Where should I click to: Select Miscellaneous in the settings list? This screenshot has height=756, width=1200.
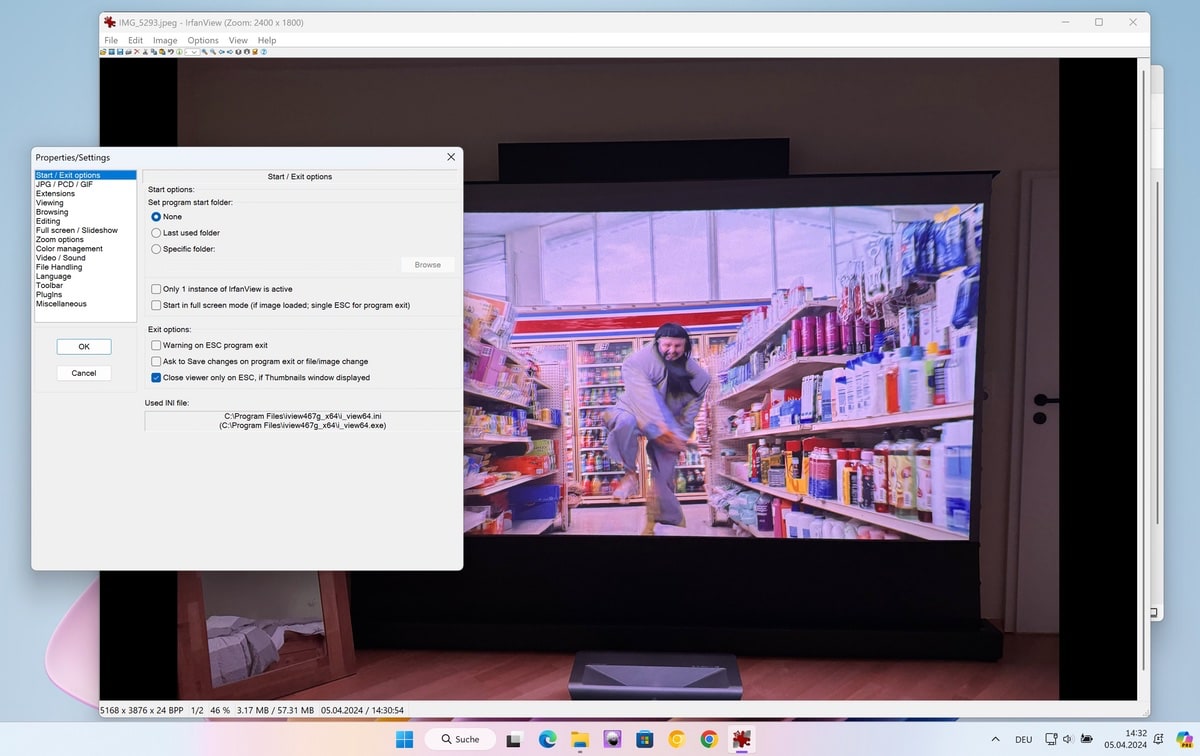click(85, 304)
